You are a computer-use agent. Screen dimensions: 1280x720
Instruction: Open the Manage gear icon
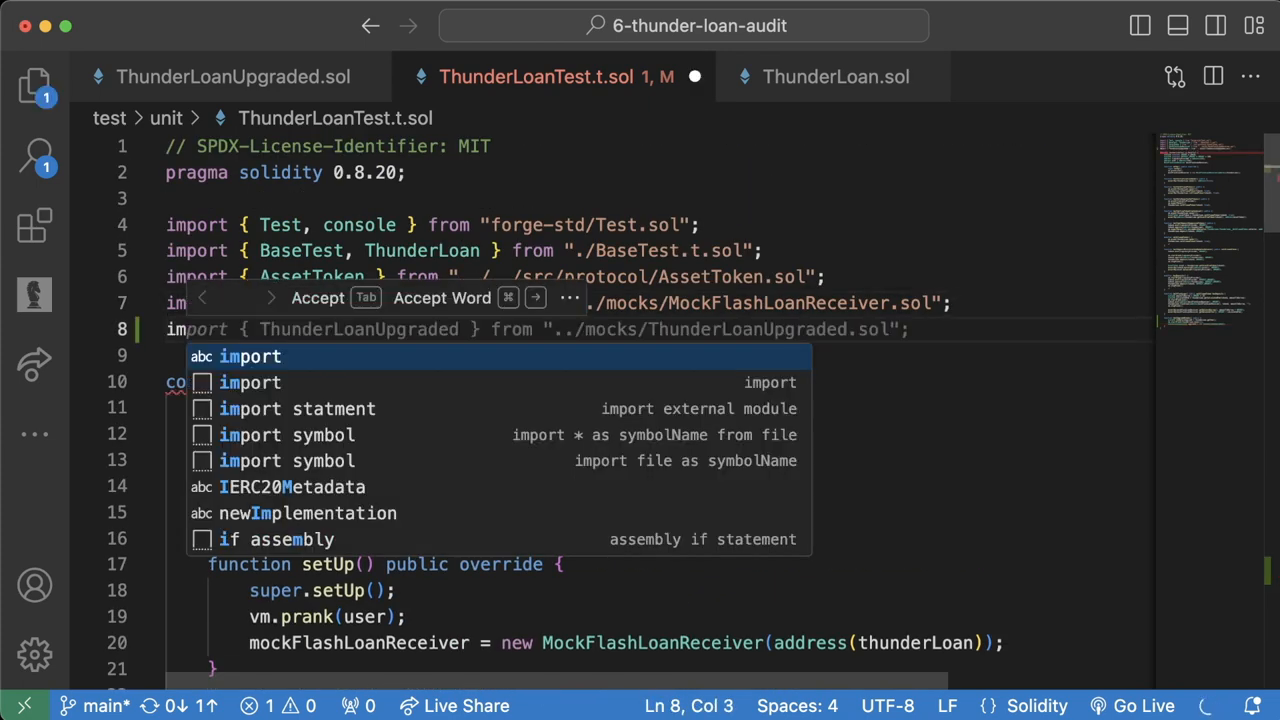[x=35, y=655]
